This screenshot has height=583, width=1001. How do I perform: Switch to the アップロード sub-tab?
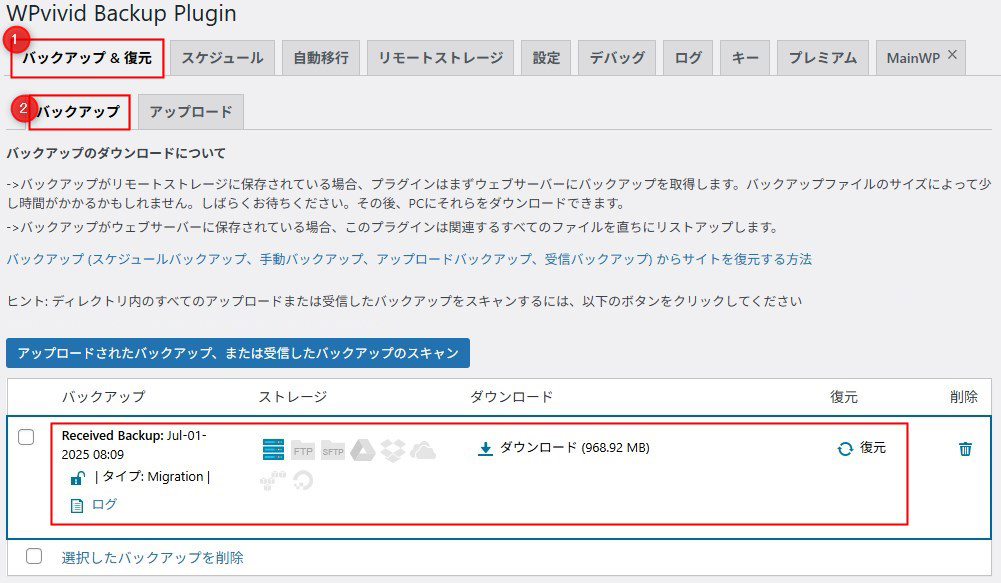(x=190, y=112)
